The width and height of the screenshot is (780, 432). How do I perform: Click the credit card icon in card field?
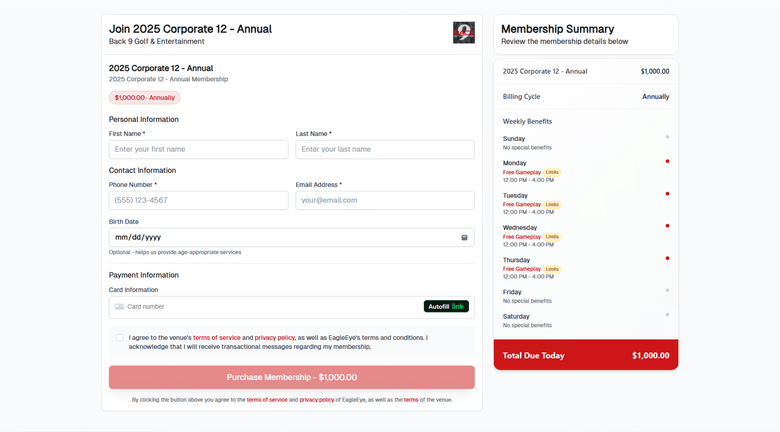click(x=120, y=307)
